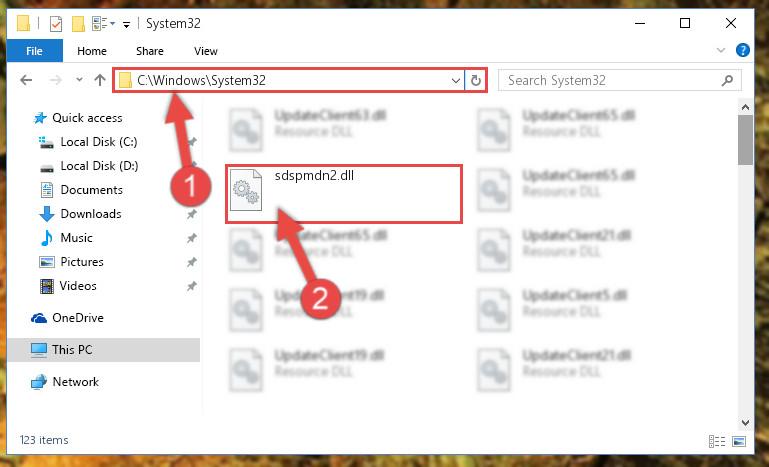769x467 pixels.
Task: Open the Help question mark icon
Action: (743, 50)
